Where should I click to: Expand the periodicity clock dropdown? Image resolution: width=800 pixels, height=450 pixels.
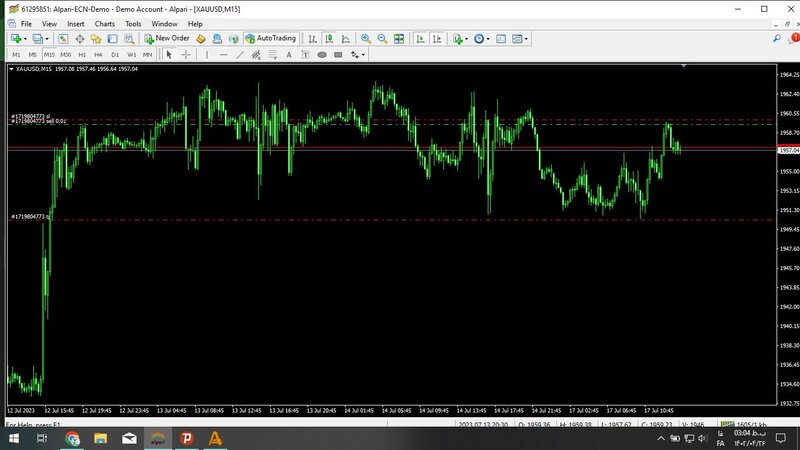(490, 38)
